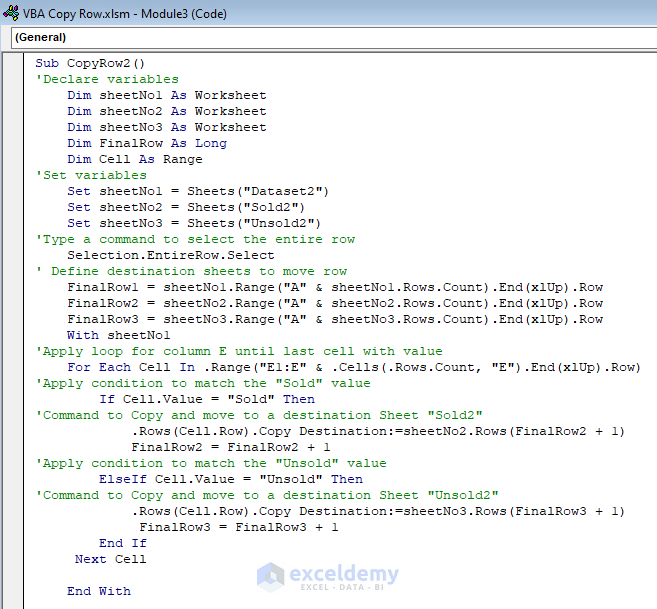Click the 'Next Cell' line

111,559
